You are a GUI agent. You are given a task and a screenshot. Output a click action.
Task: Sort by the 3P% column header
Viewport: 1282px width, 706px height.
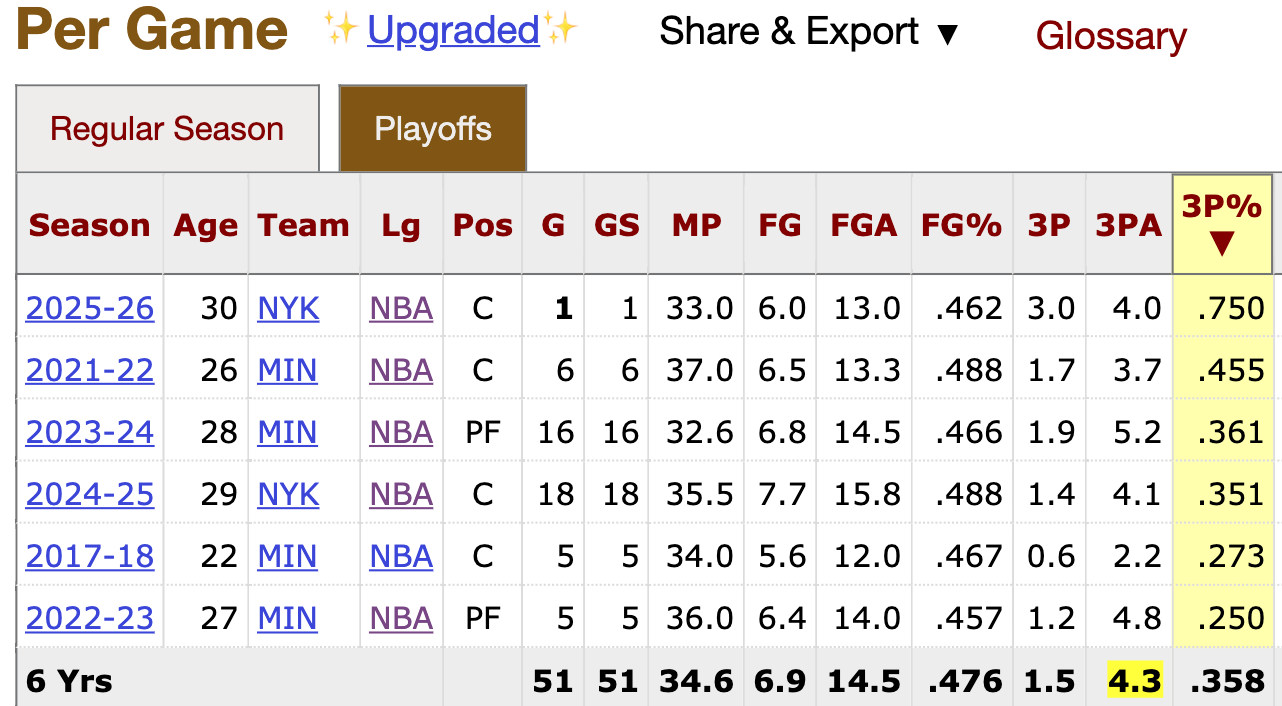click(x=1222, y=224)
